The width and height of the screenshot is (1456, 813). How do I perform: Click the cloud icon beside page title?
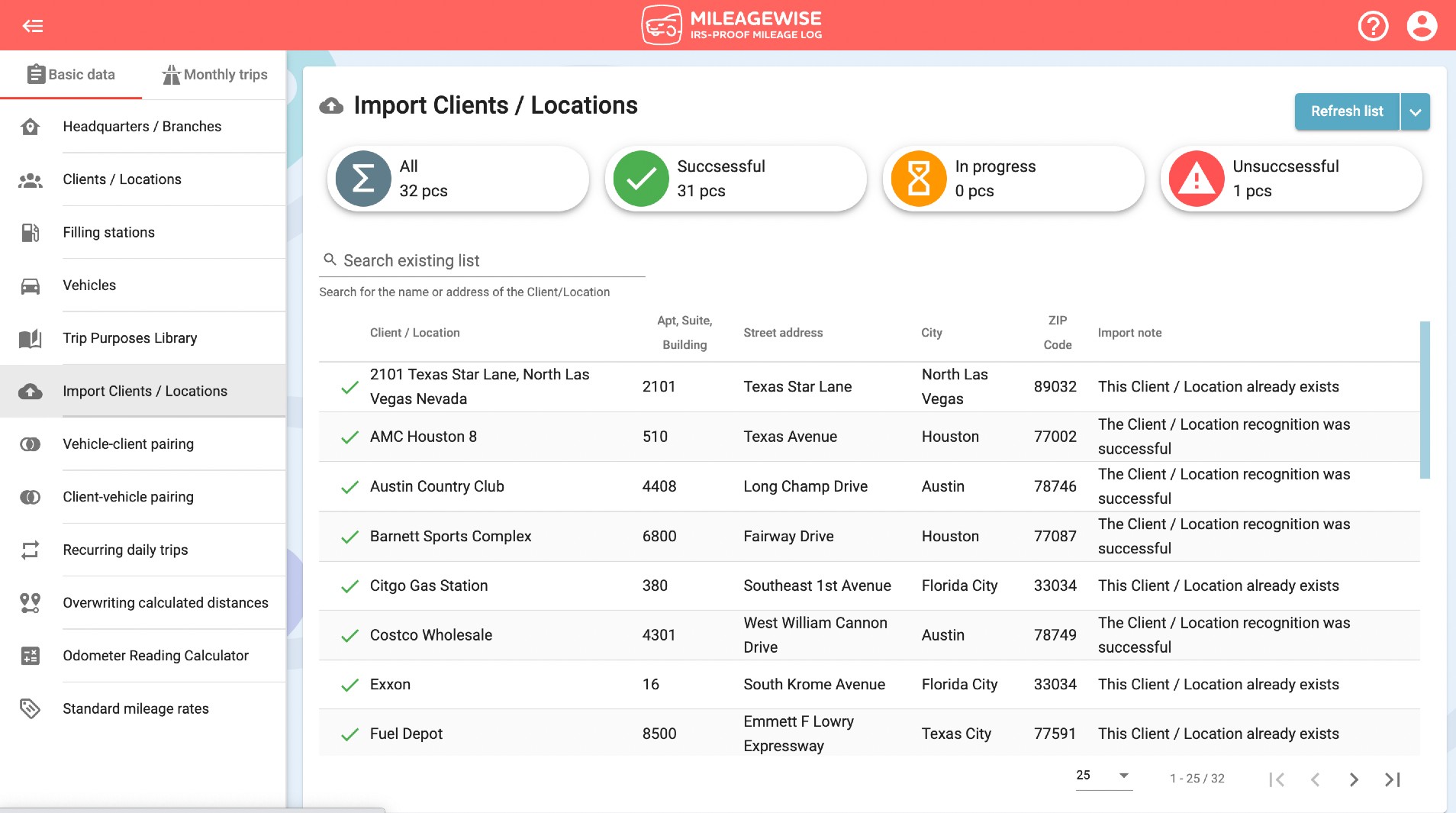click(x=331, y=106)
